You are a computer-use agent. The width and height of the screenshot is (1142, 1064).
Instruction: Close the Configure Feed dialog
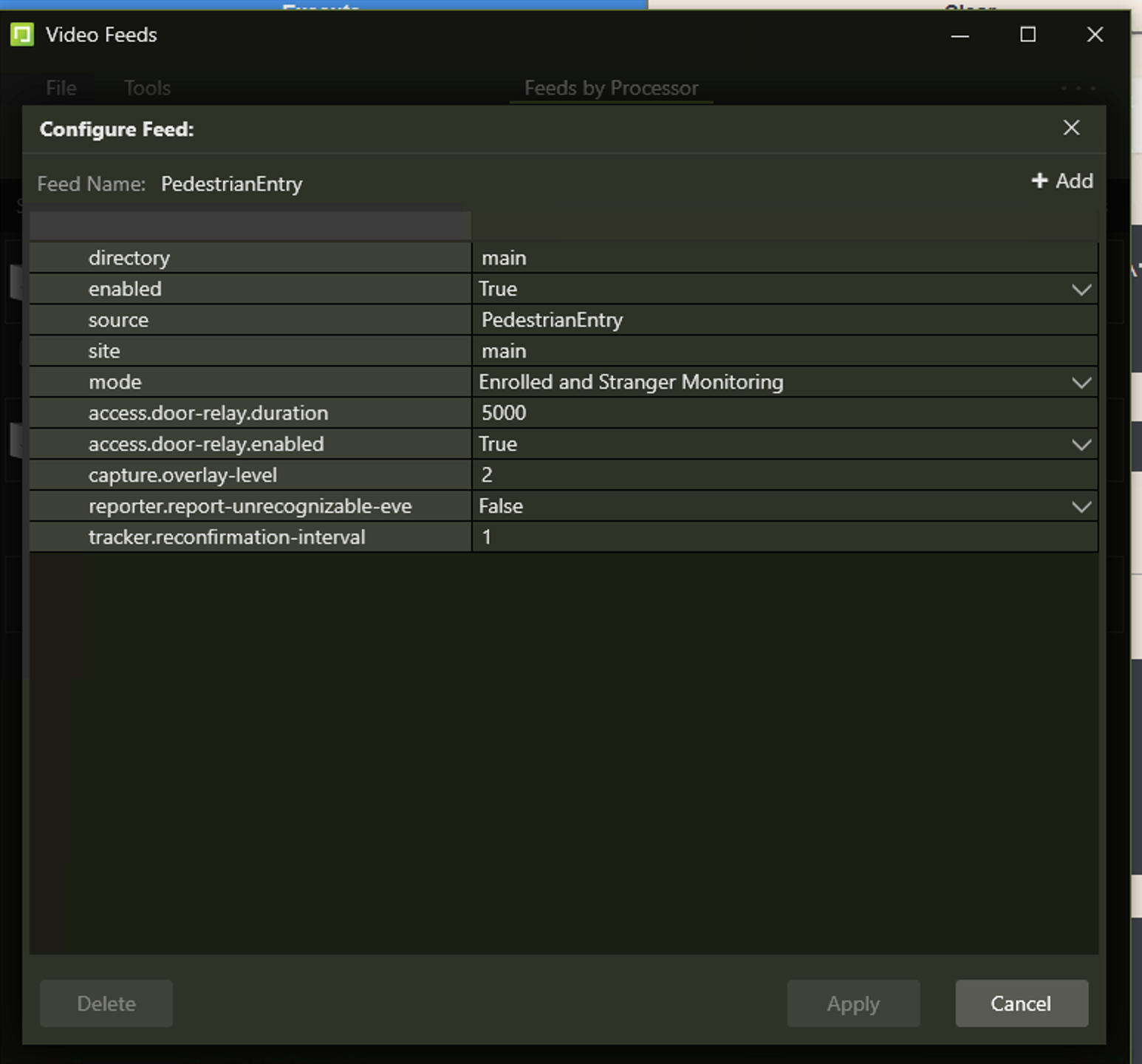1071,128
